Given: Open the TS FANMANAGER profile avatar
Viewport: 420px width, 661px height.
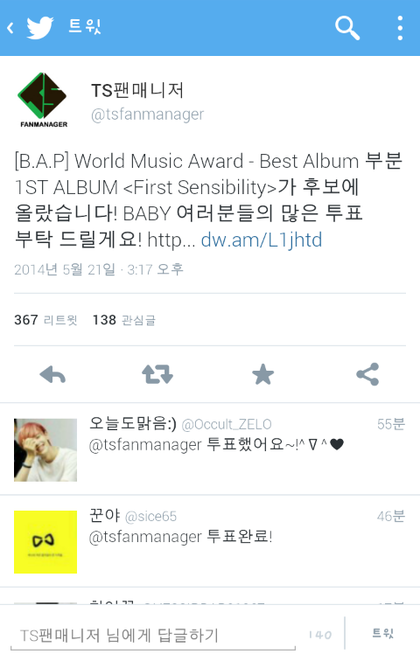Looking at the screenshot, I should coord(43,100).
